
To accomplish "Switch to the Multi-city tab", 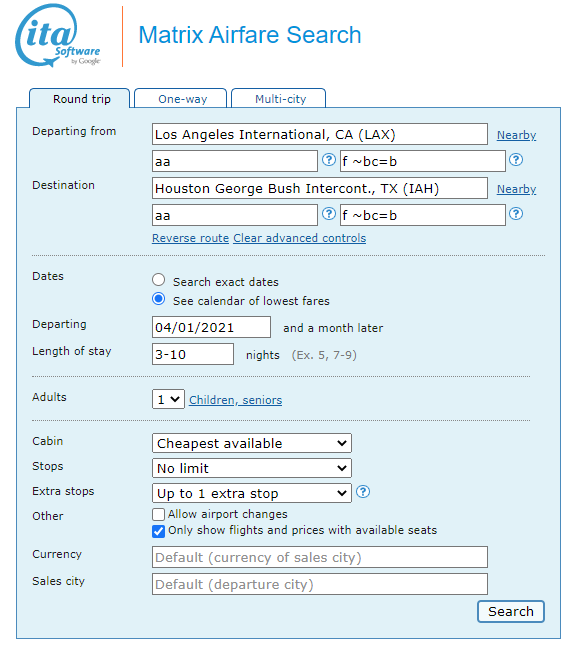I will pyautogui.click(x=279, y=98).
